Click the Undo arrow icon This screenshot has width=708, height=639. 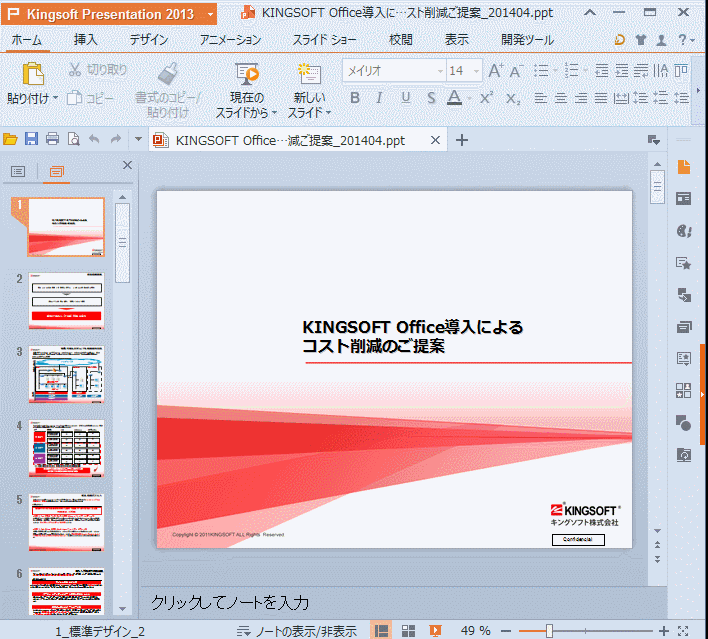click(x=94, y=139)
